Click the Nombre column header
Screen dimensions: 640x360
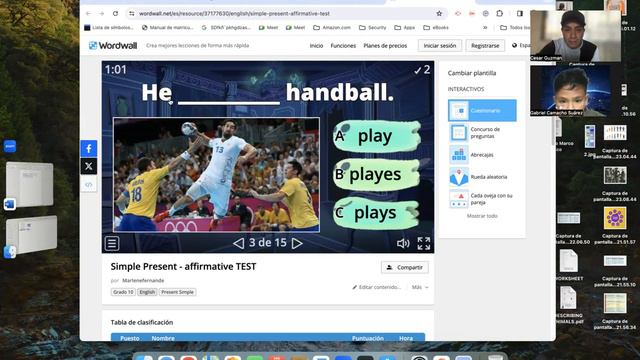(163, 338)
